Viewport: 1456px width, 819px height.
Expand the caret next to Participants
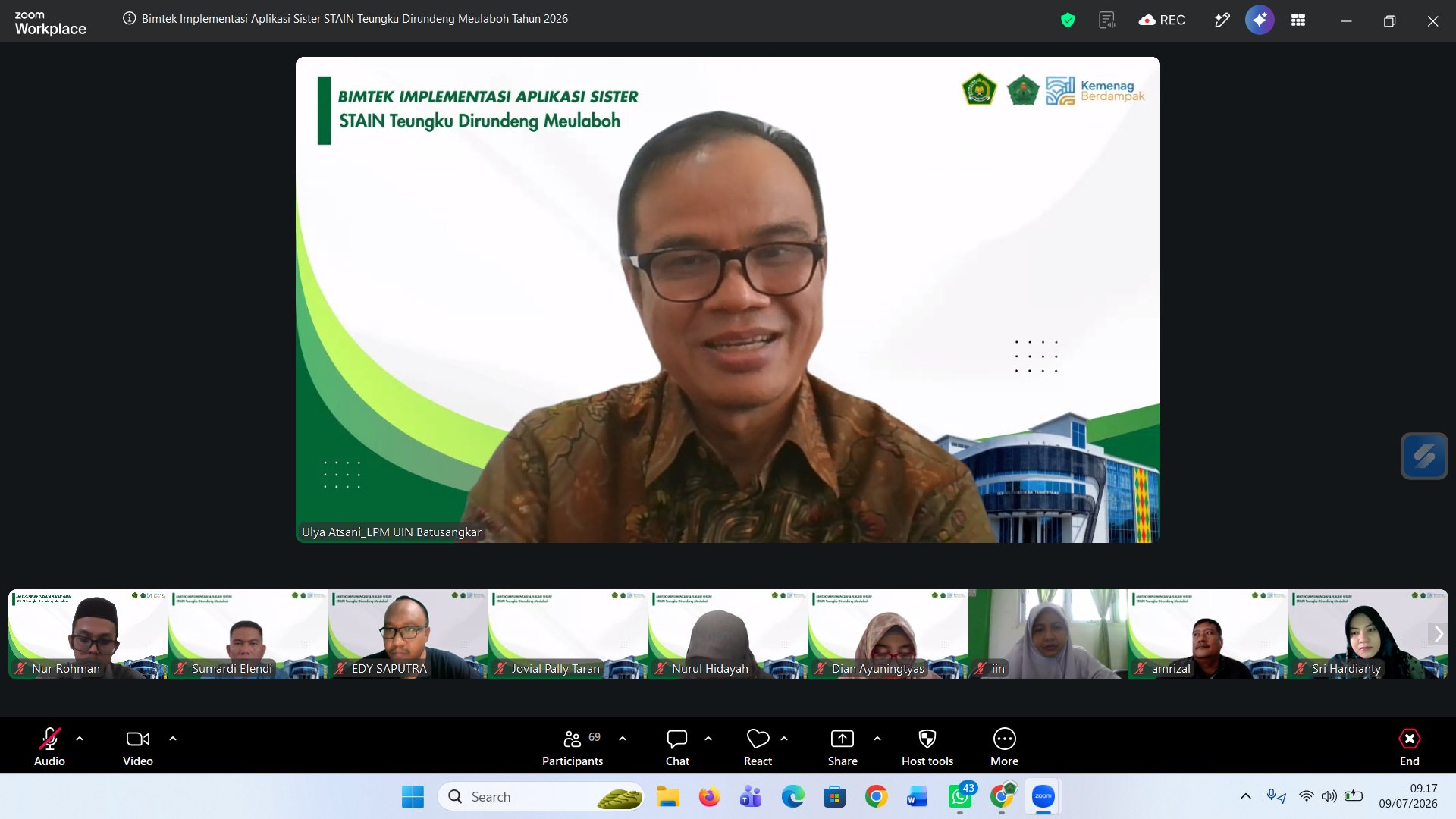point(623,739)
